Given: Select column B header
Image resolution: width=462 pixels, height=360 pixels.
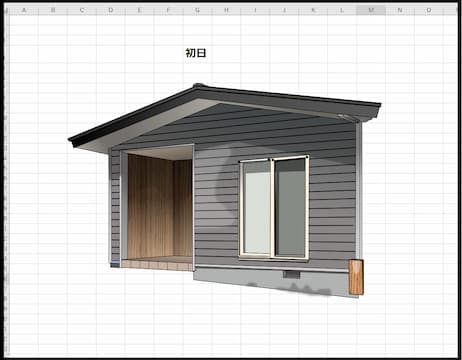Looking at the screenshot, I should click(53, 10).
